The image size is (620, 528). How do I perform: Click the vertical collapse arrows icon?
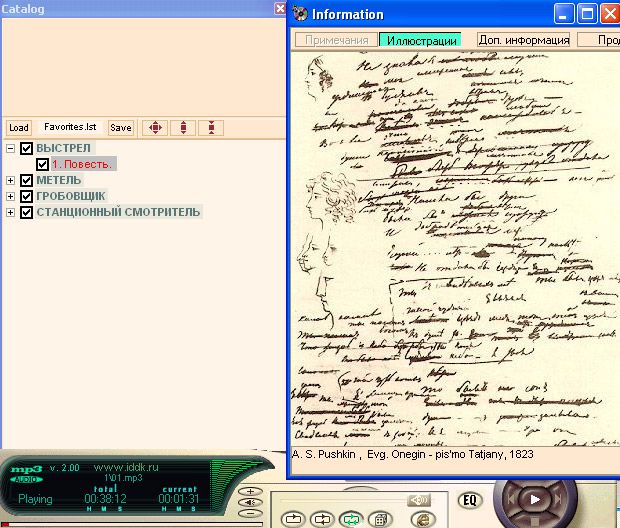click(x=211, y=127)
